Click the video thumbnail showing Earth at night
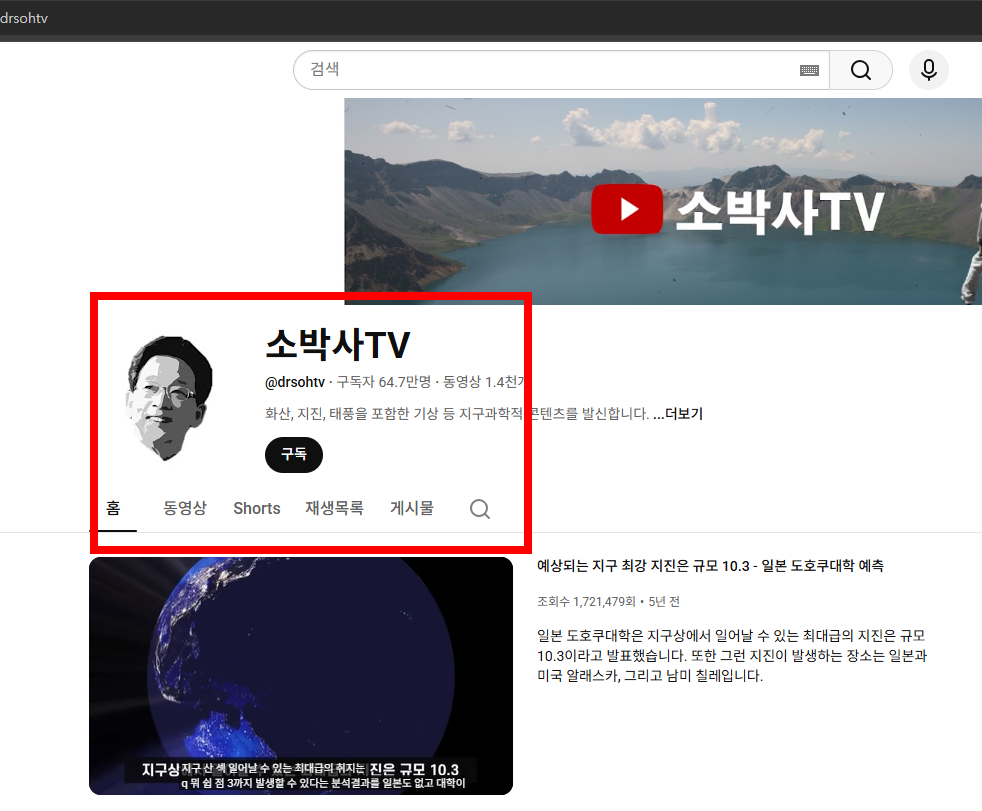The image size is (982, 811). click(x=301, y=676)
